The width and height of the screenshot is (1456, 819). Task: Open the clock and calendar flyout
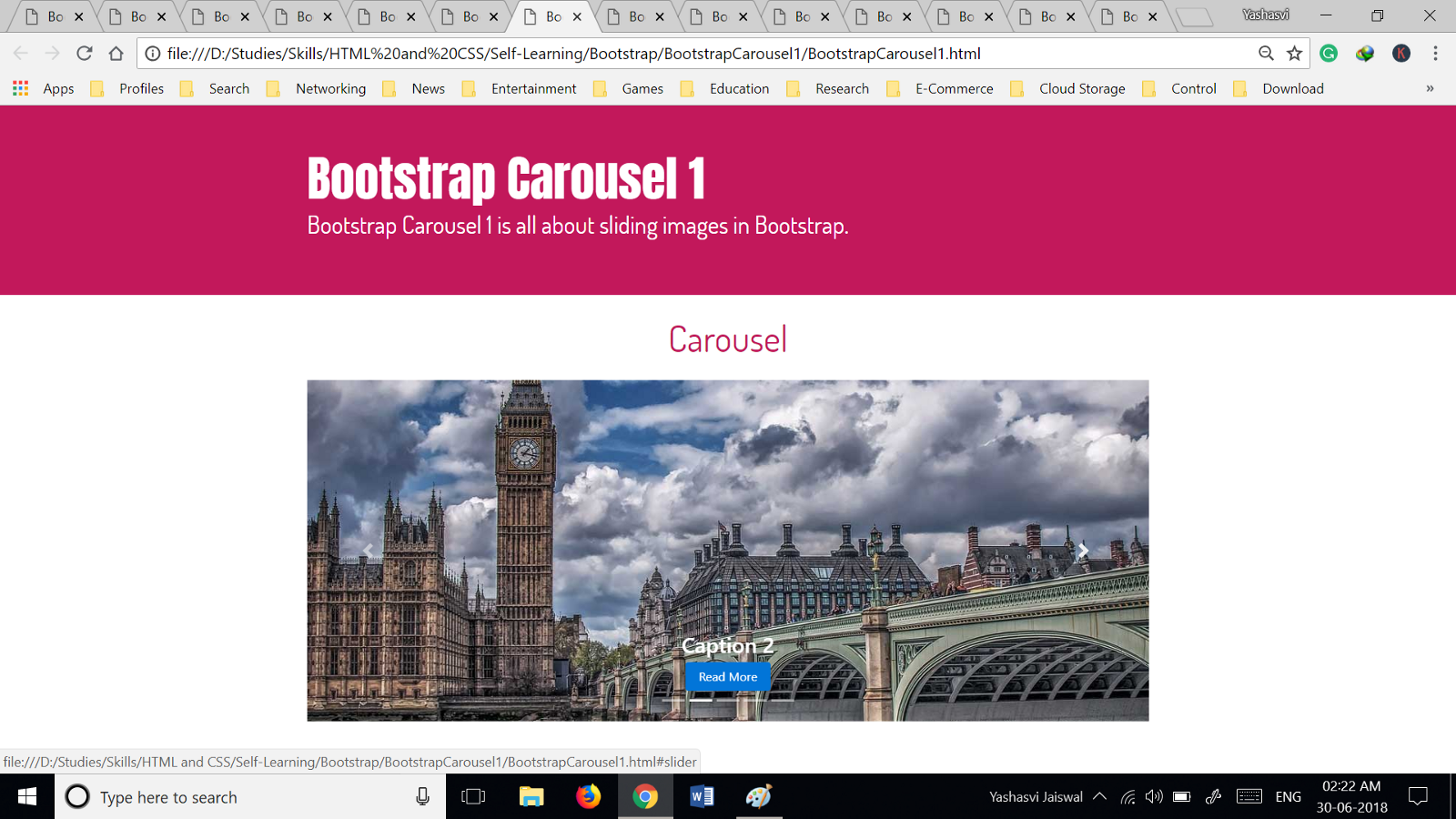[x=1351, y=797]
